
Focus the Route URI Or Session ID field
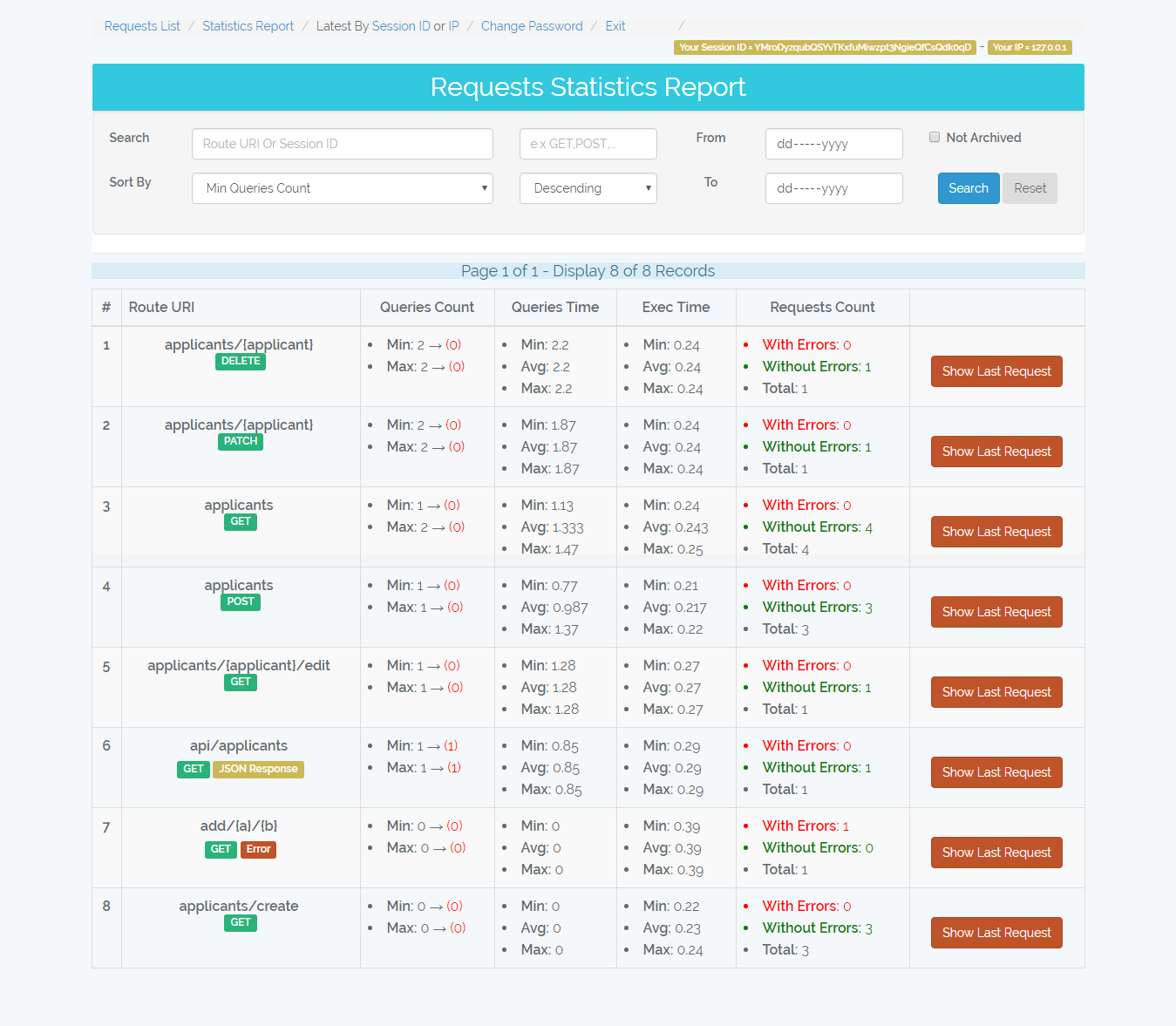pyautogui.click(x=342, y=144)
